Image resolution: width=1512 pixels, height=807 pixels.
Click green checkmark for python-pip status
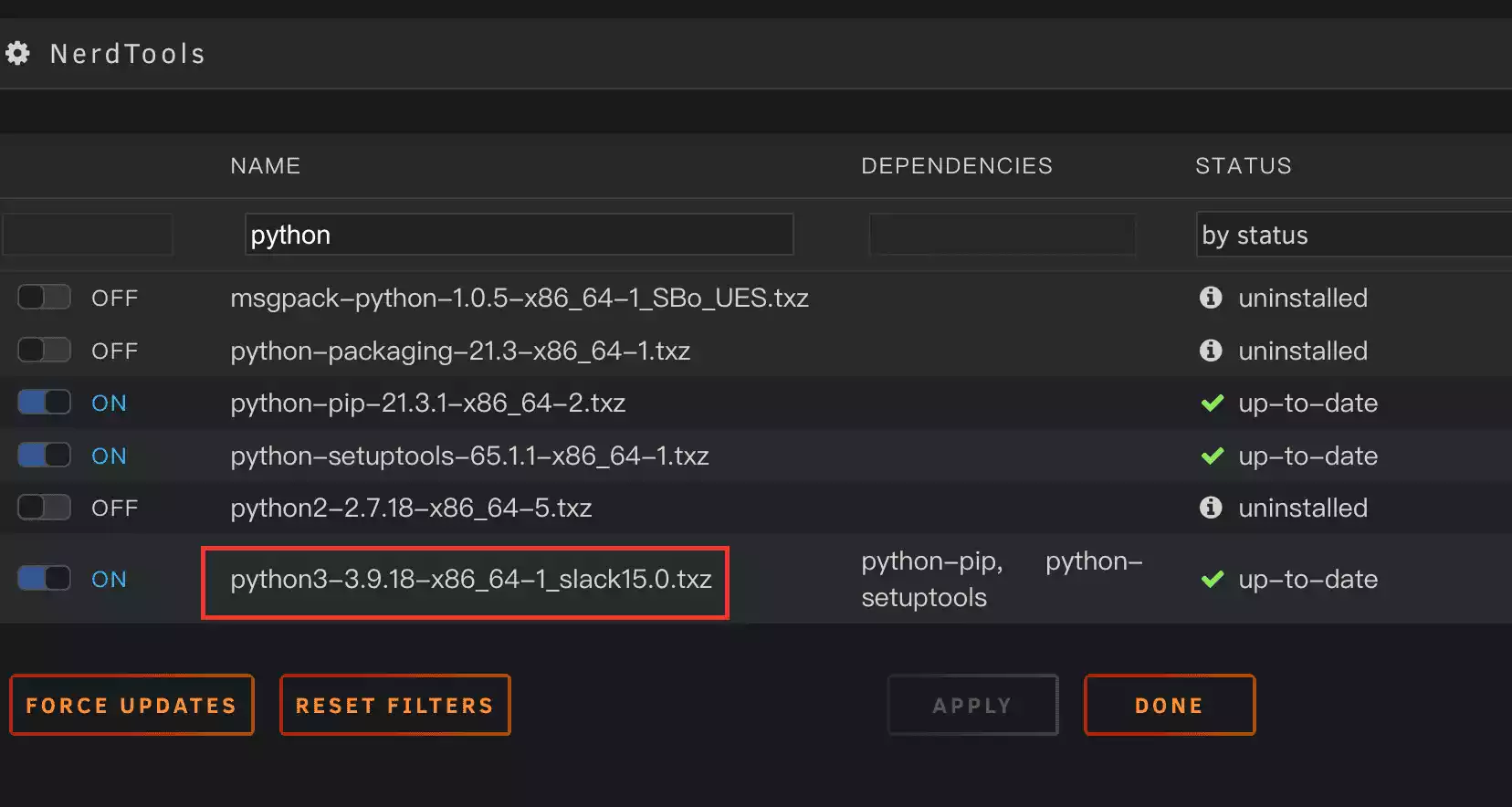pyautogui.click(x=1213, y=403)
